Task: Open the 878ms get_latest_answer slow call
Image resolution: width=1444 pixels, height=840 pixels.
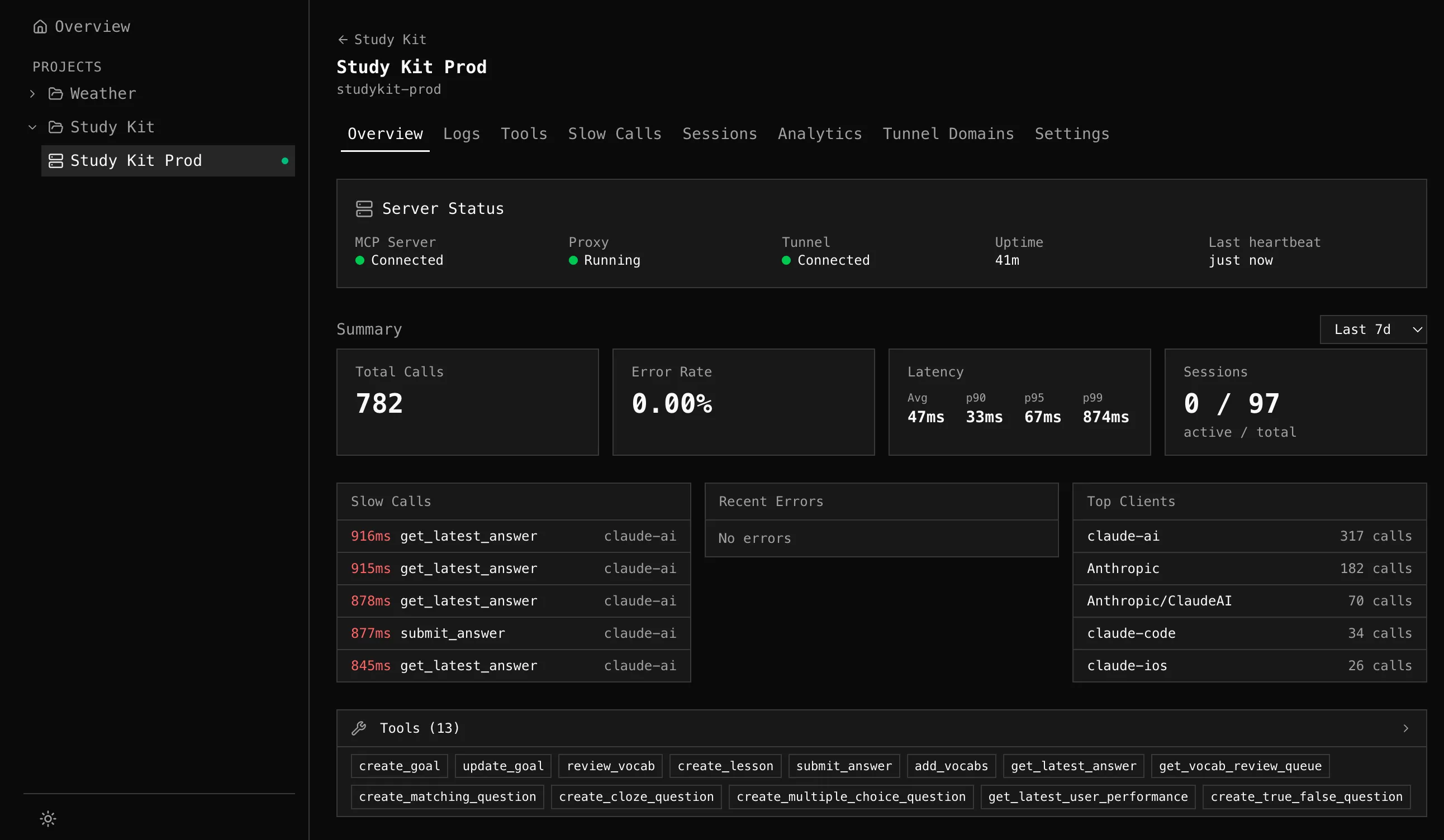Action: point(514,600)
